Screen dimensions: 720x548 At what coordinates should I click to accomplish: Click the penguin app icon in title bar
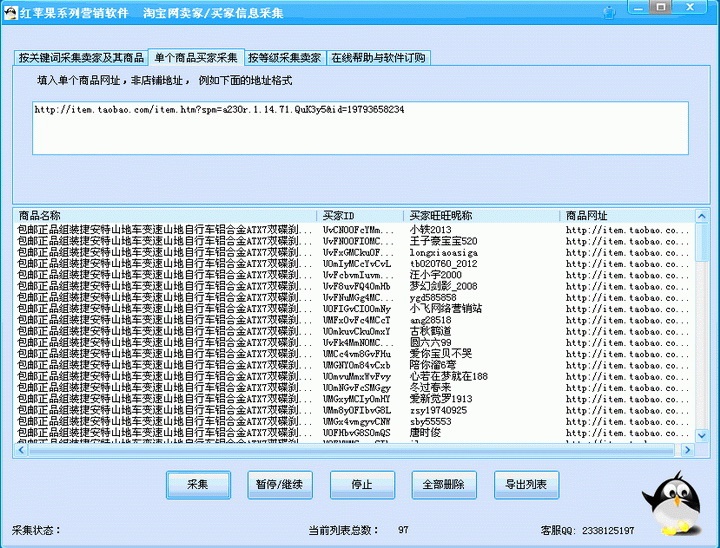point(10,12)
